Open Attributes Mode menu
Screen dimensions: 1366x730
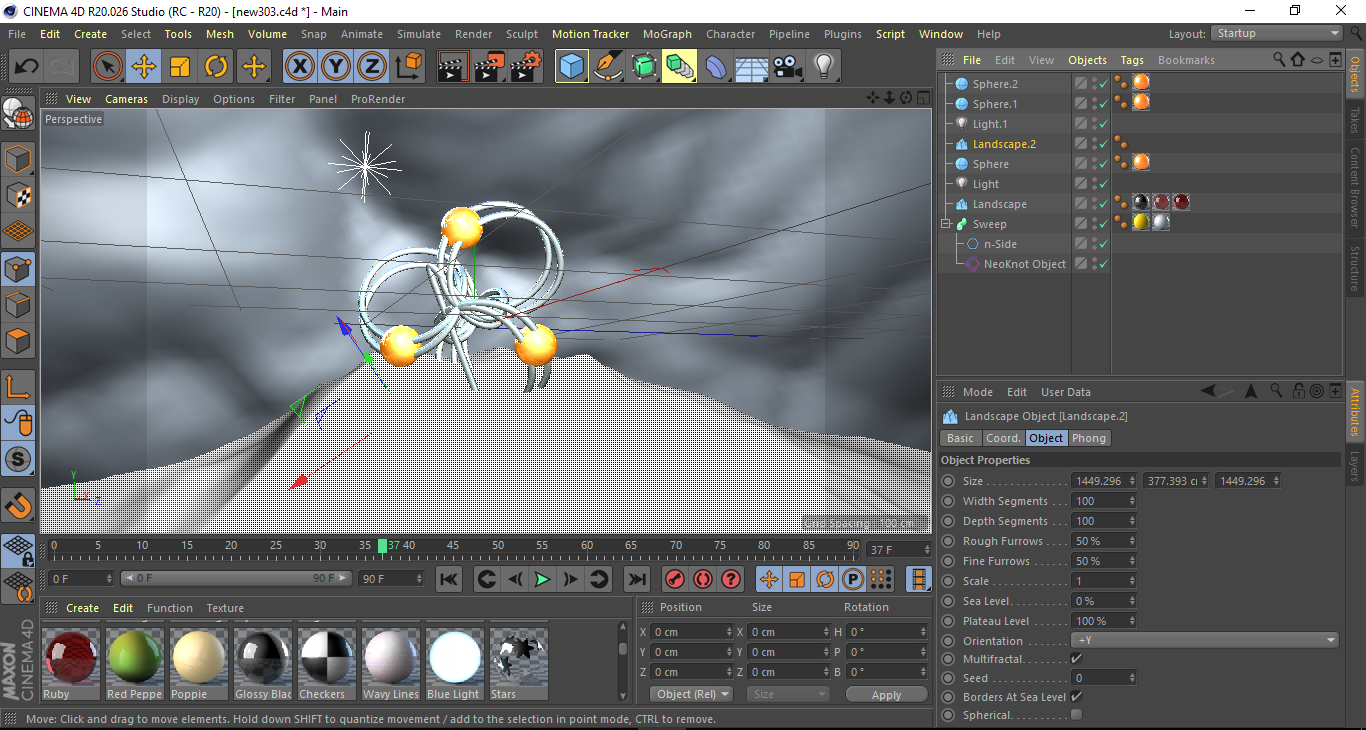[x=977, y=392]
